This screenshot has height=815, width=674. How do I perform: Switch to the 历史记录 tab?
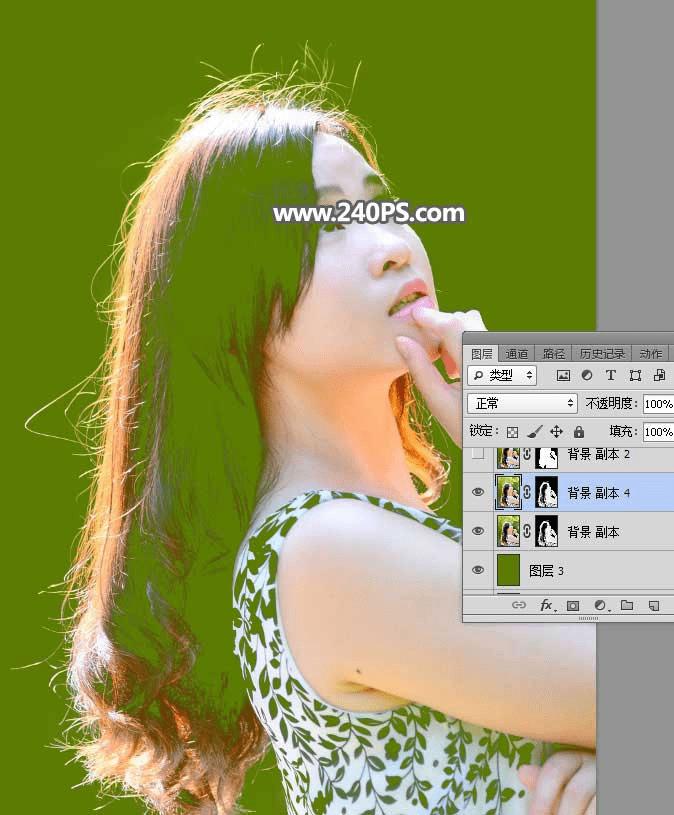click(x=602, y=354)
